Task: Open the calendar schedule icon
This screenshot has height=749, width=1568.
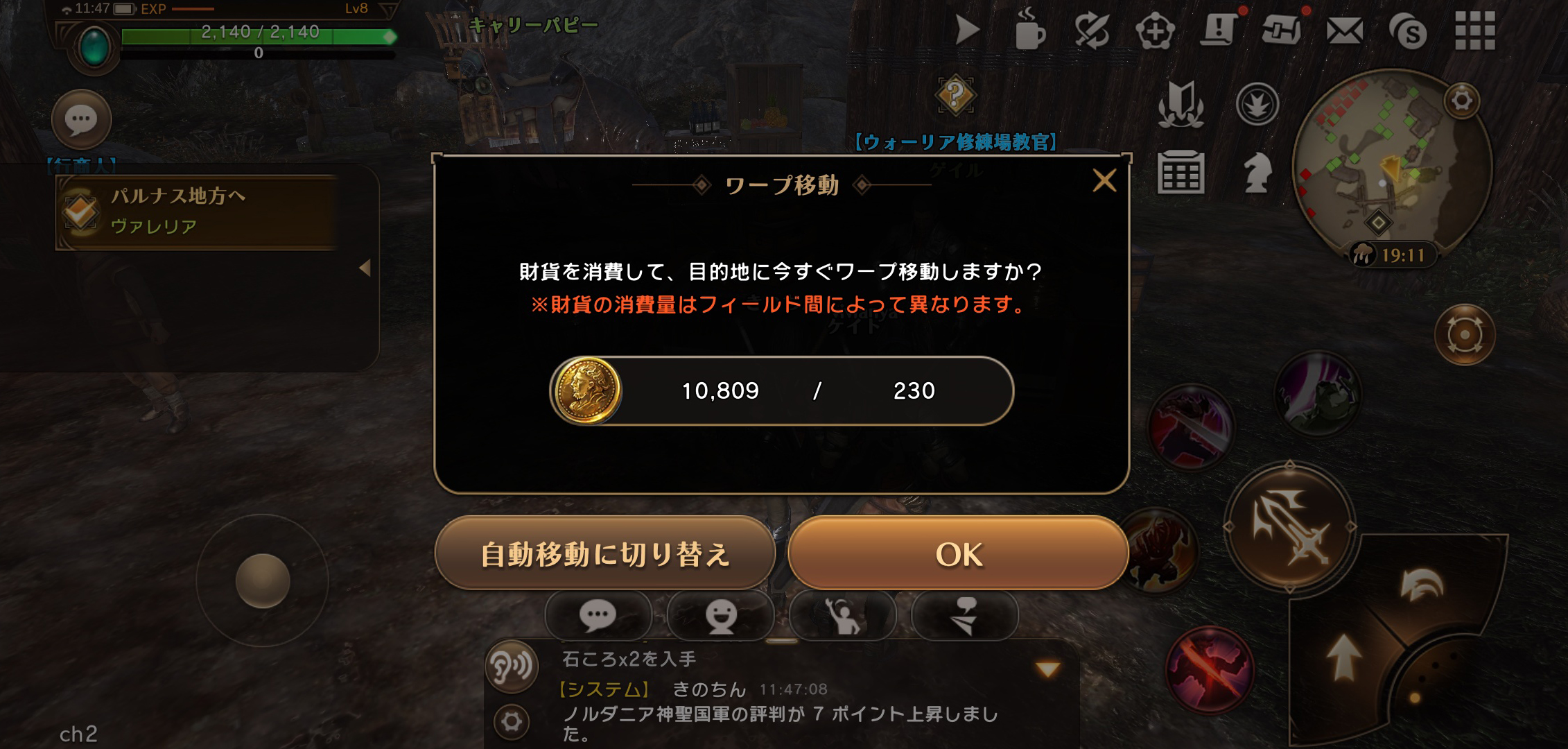Action: 1180,171
